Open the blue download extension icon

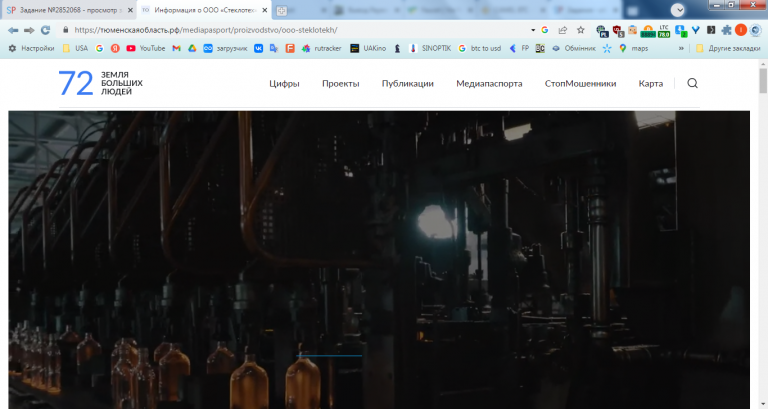point(680,31)
